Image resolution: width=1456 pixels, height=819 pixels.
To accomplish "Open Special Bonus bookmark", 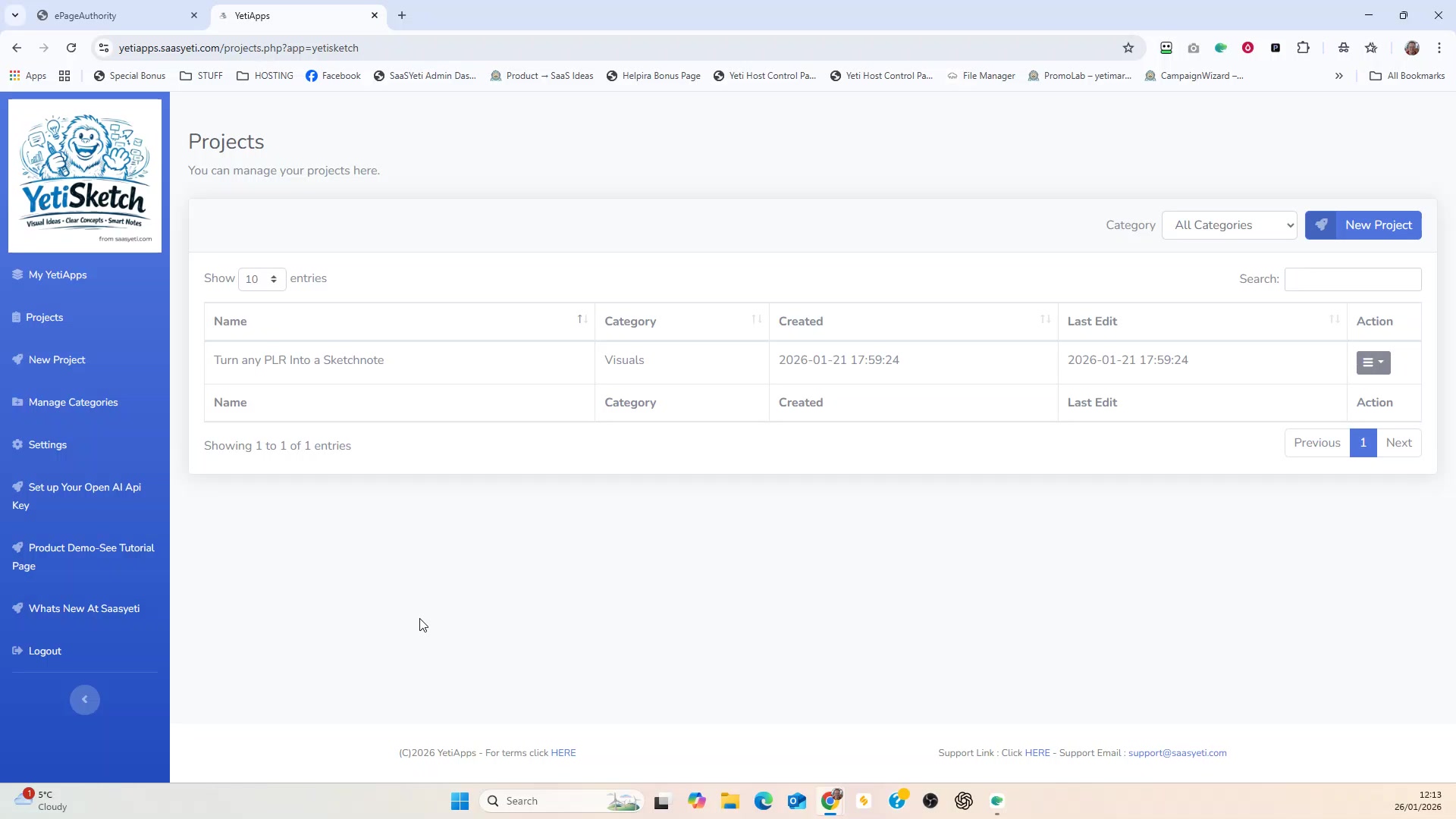I will pyautogui.click(x=129, y=76).
